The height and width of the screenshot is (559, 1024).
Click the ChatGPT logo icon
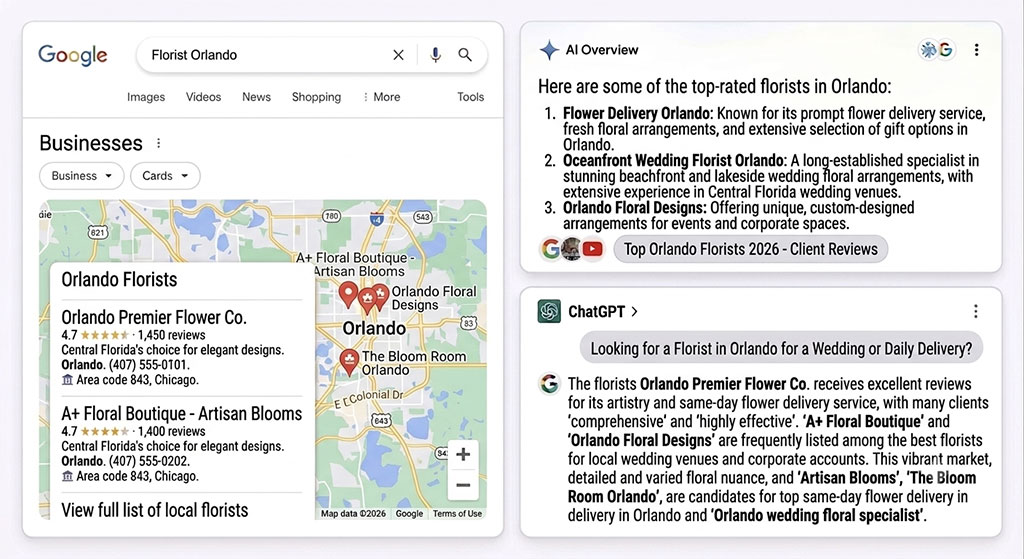coord(549,311)
